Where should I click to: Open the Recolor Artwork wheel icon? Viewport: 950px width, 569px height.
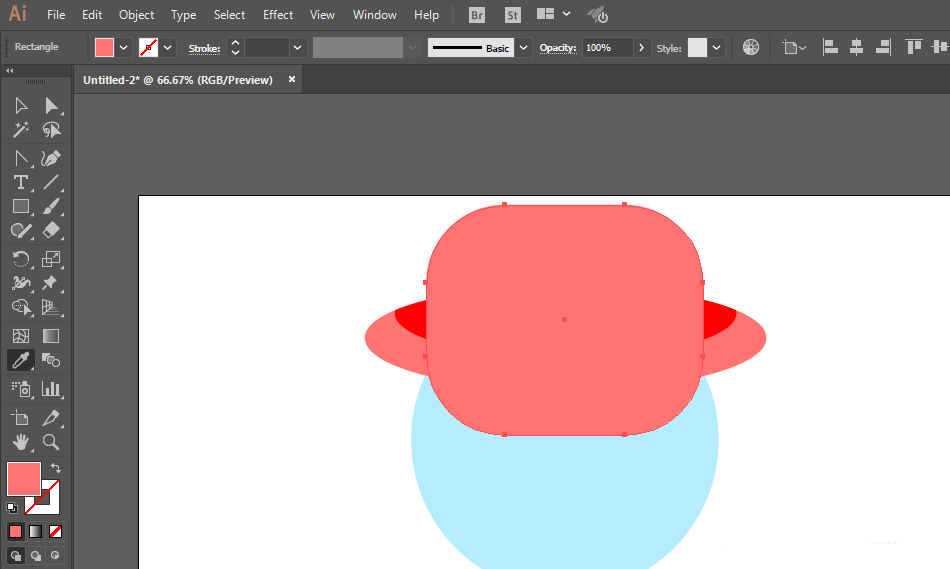point(751,47)
